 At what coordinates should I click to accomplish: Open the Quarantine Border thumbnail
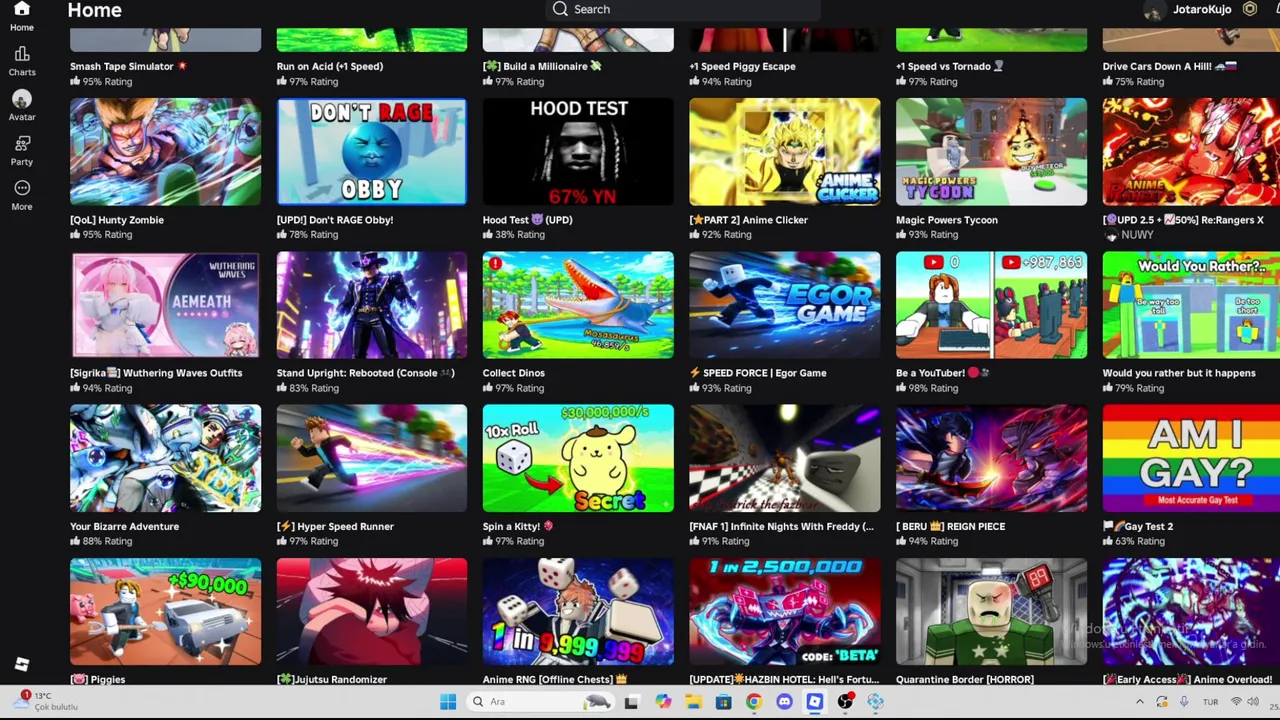(x=991, y=612)
